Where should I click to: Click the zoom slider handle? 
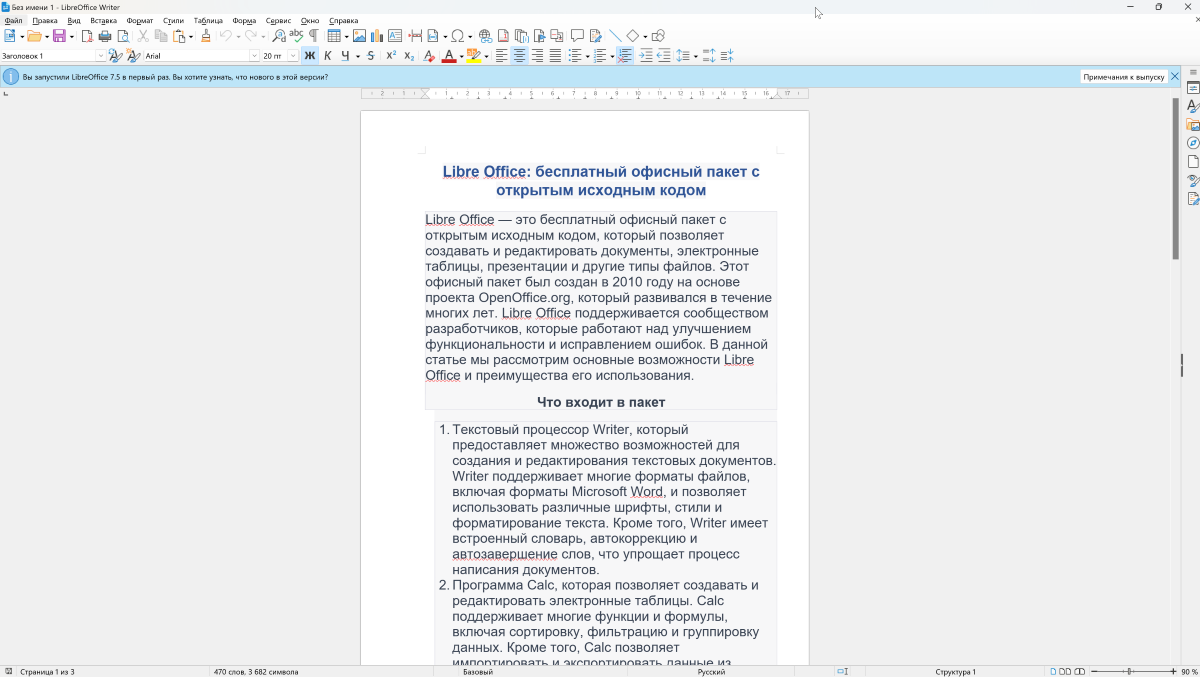[1130, 672]
